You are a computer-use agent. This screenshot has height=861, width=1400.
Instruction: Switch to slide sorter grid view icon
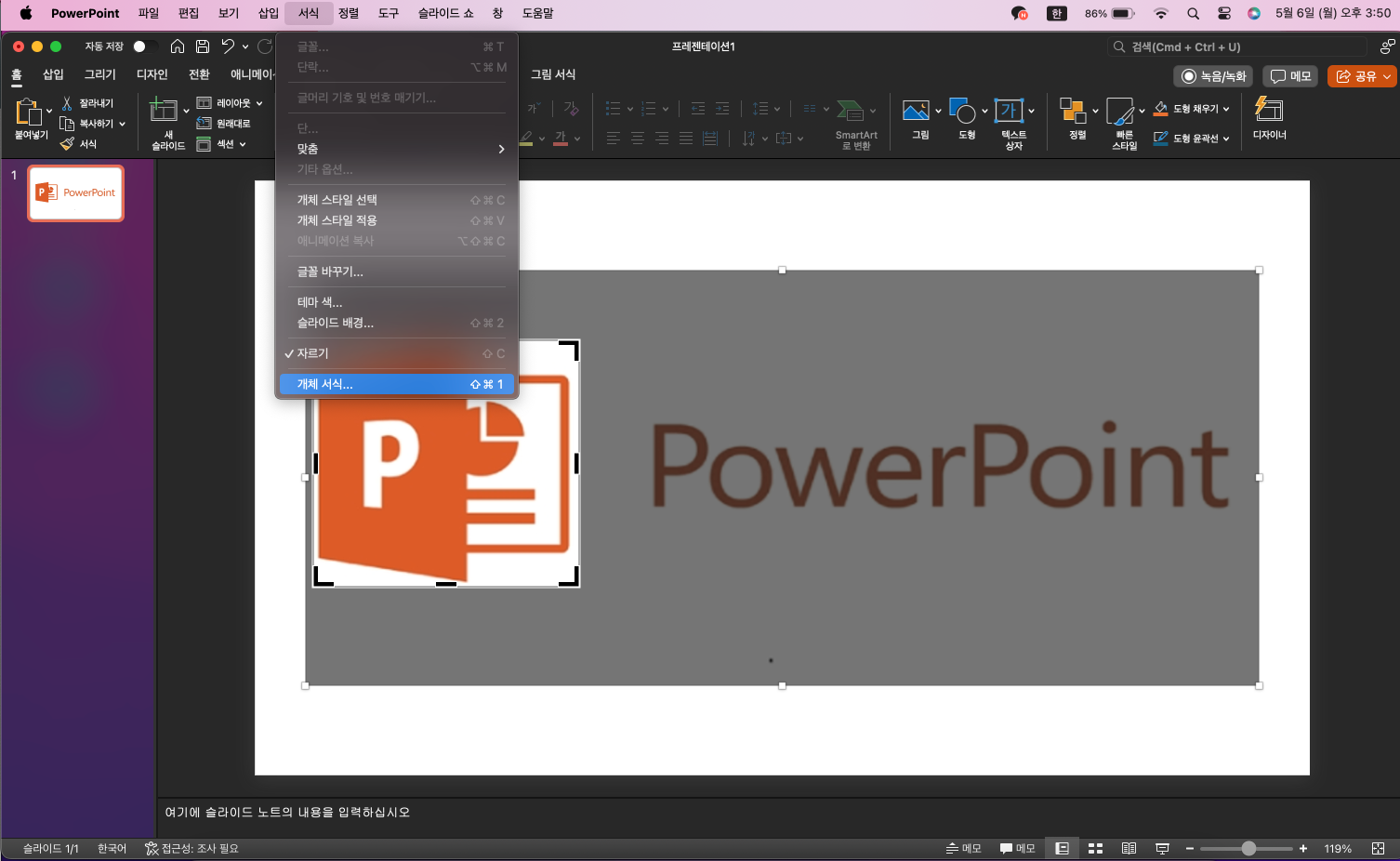(1095, 848)
